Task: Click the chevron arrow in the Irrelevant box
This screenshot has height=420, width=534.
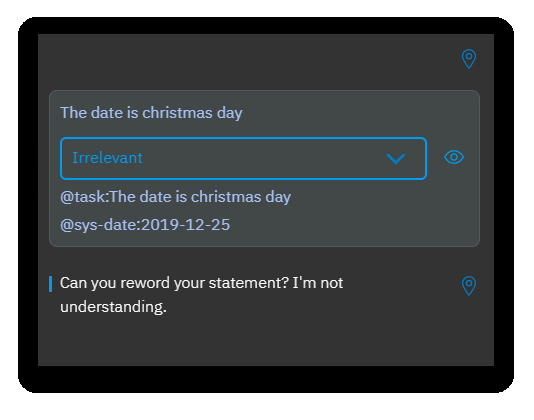Action: pos(396,158)
